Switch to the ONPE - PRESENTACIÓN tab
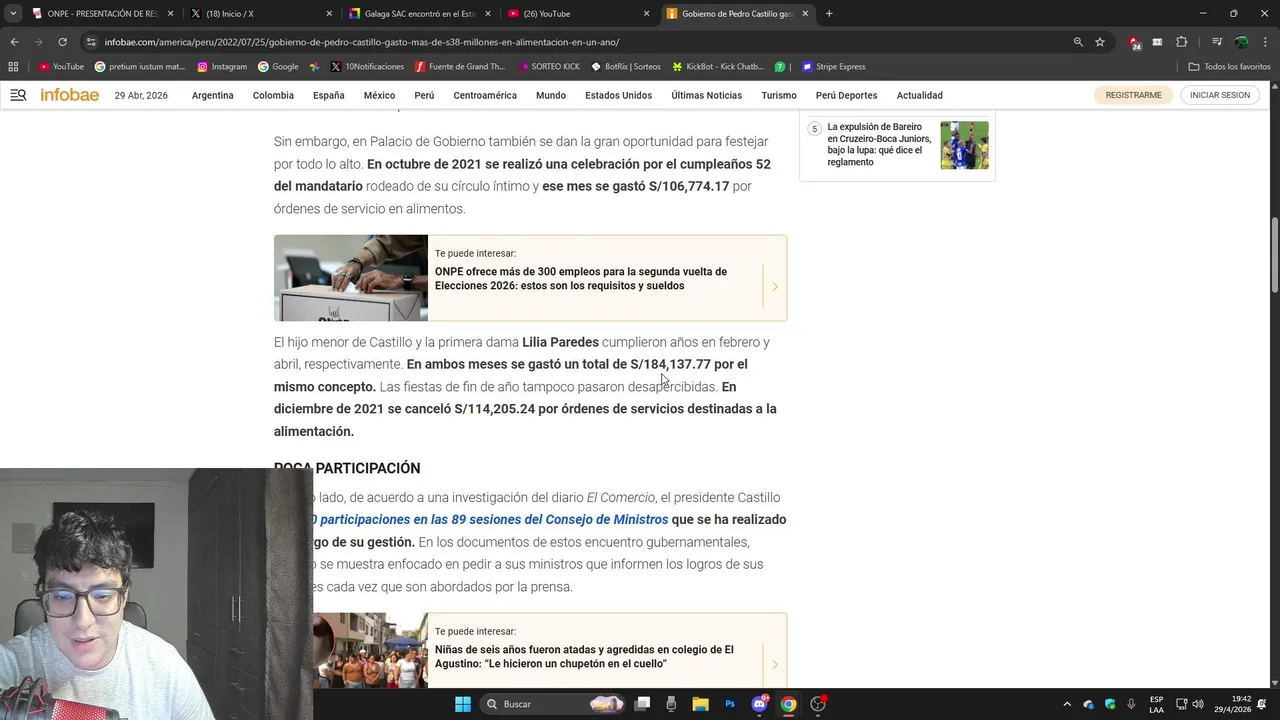Image resolution: width=1280 pixels, height=720 pixels. coord(102,14)
